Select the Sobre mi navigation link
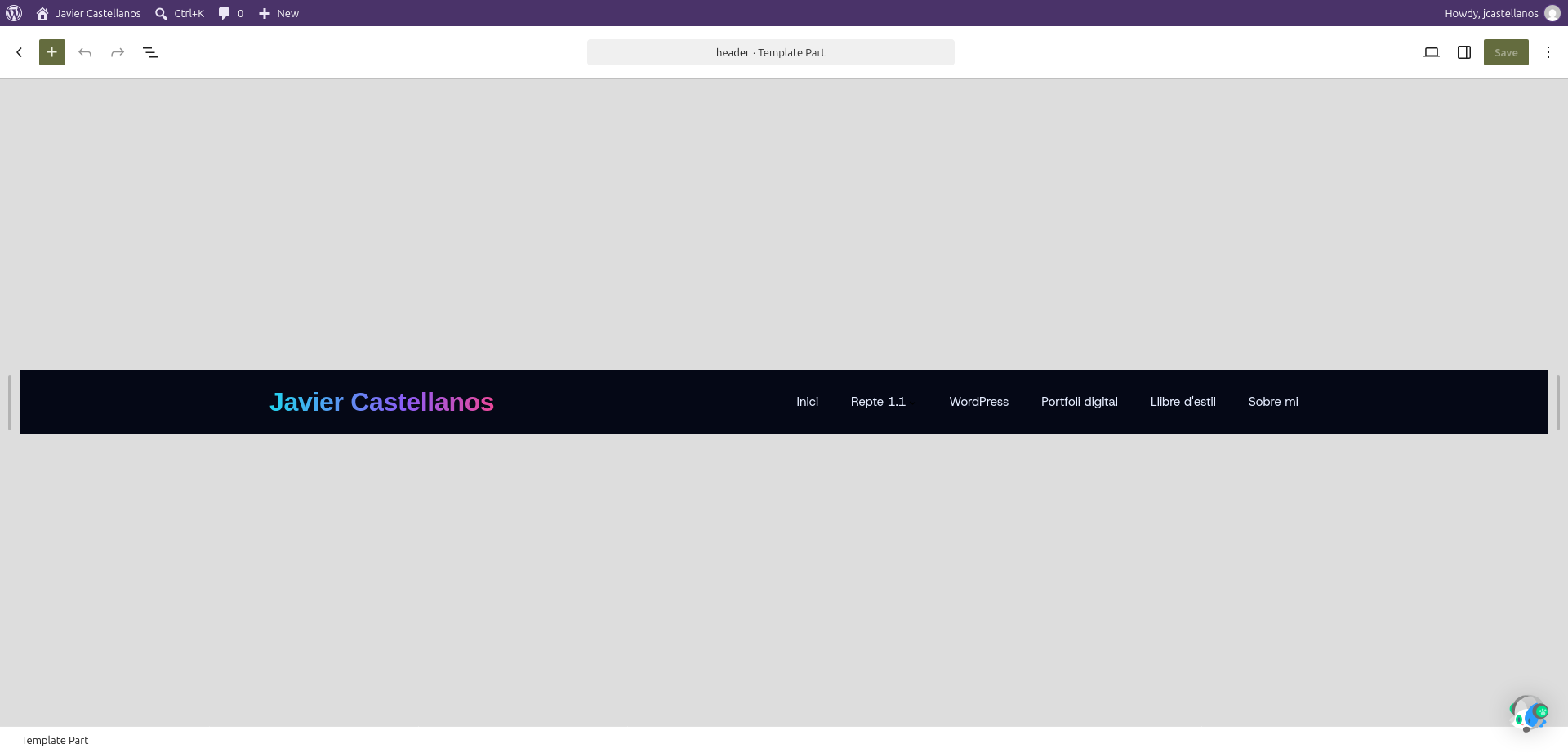1568x753 pixels. 1272,402
